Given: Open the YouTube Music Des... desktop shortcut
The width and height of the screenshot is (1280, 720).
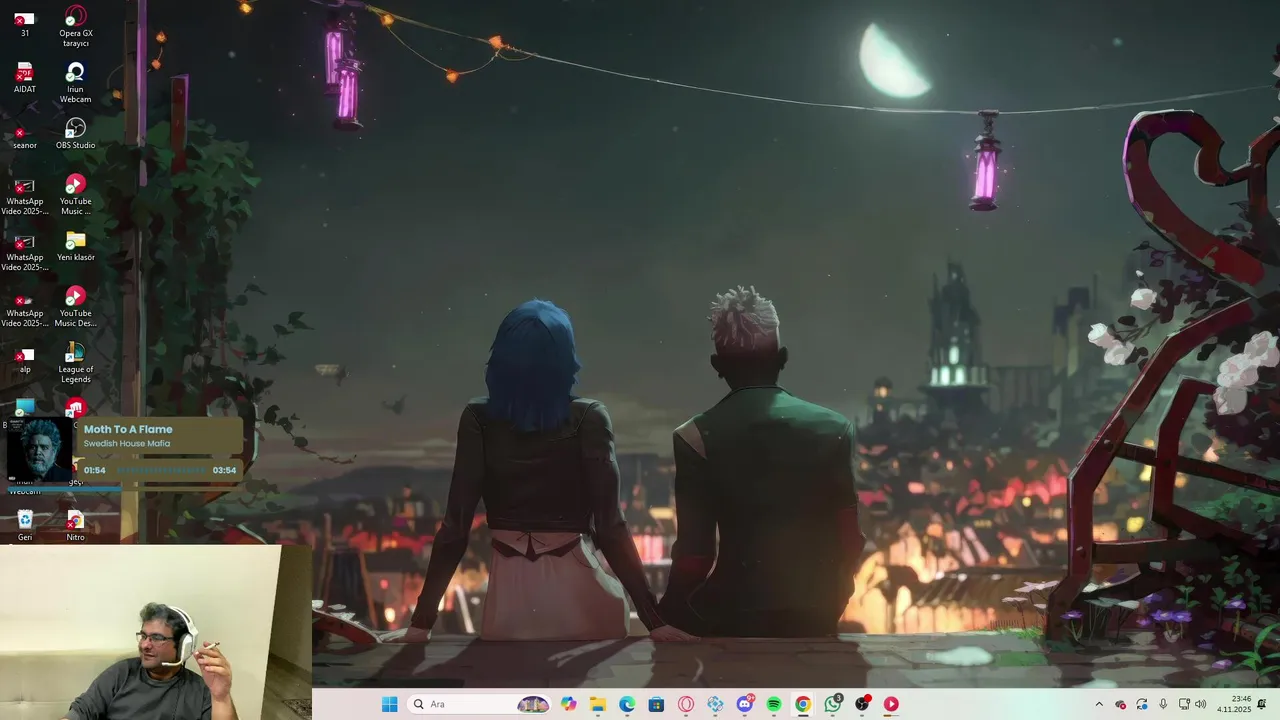Looking at the screenshot, I should [x=75, y=307].
